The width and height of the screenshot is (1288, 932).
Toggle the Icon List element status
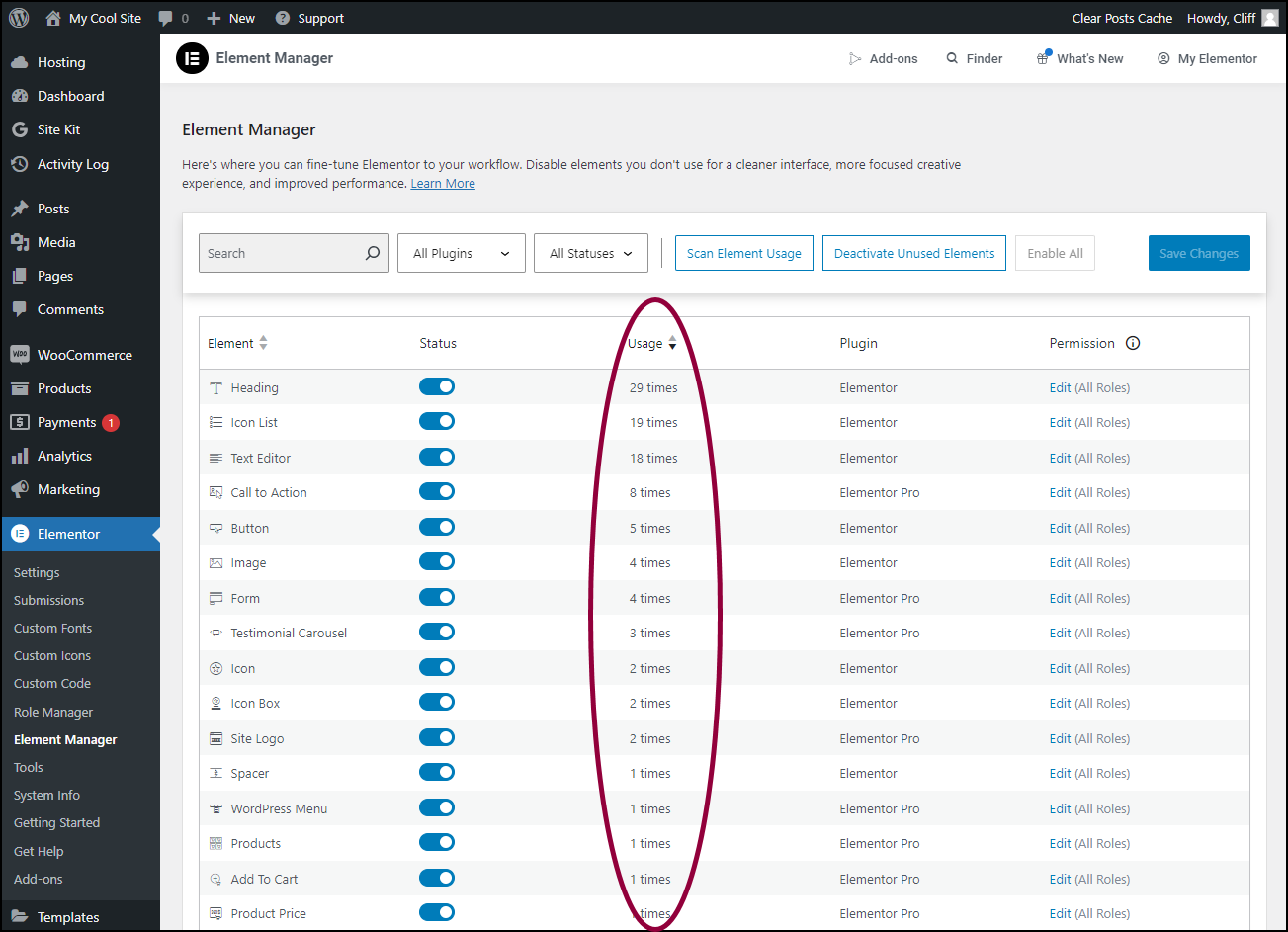click(437, 421)
